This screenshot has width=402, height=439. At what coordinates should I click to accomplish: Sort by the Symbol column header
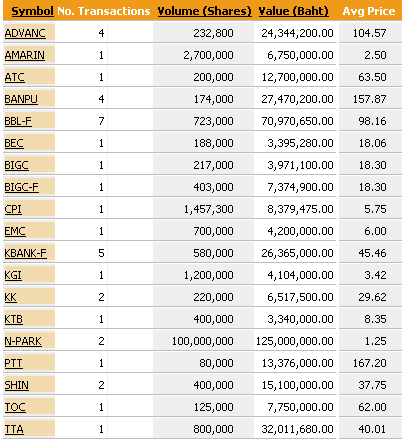[32, 11]
